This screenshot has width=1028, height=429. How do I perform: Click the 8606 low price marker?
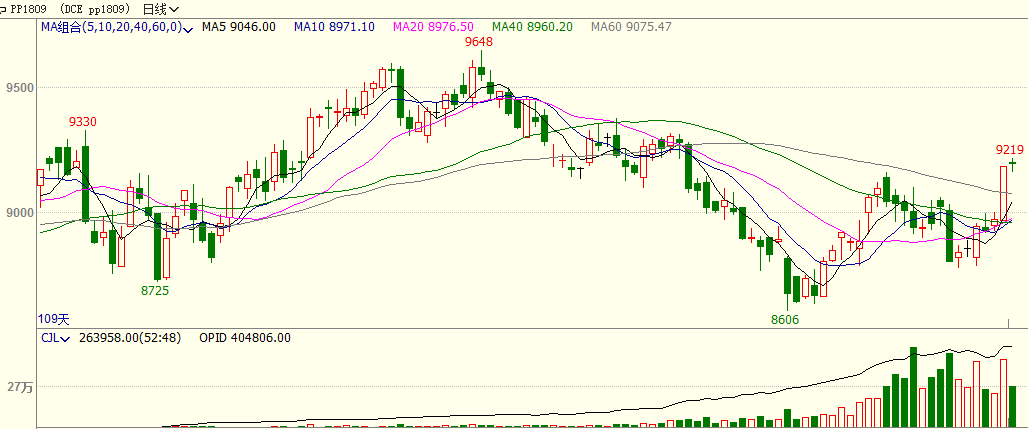[x=785, y=319]
